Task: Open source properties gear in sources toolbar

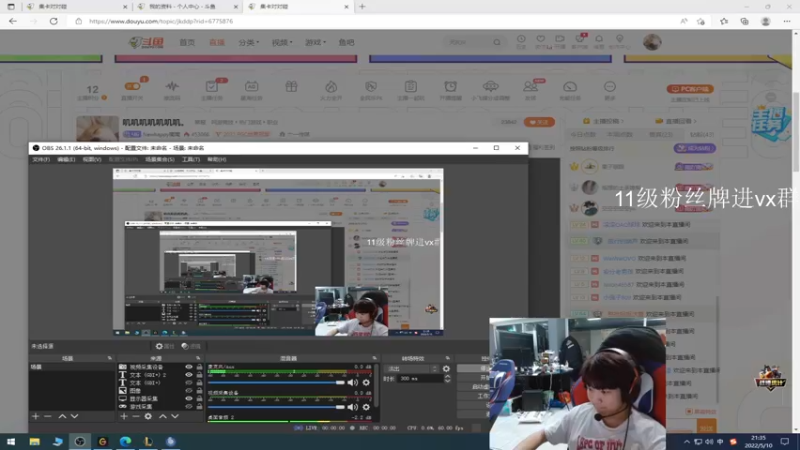Action: (148, 416)
